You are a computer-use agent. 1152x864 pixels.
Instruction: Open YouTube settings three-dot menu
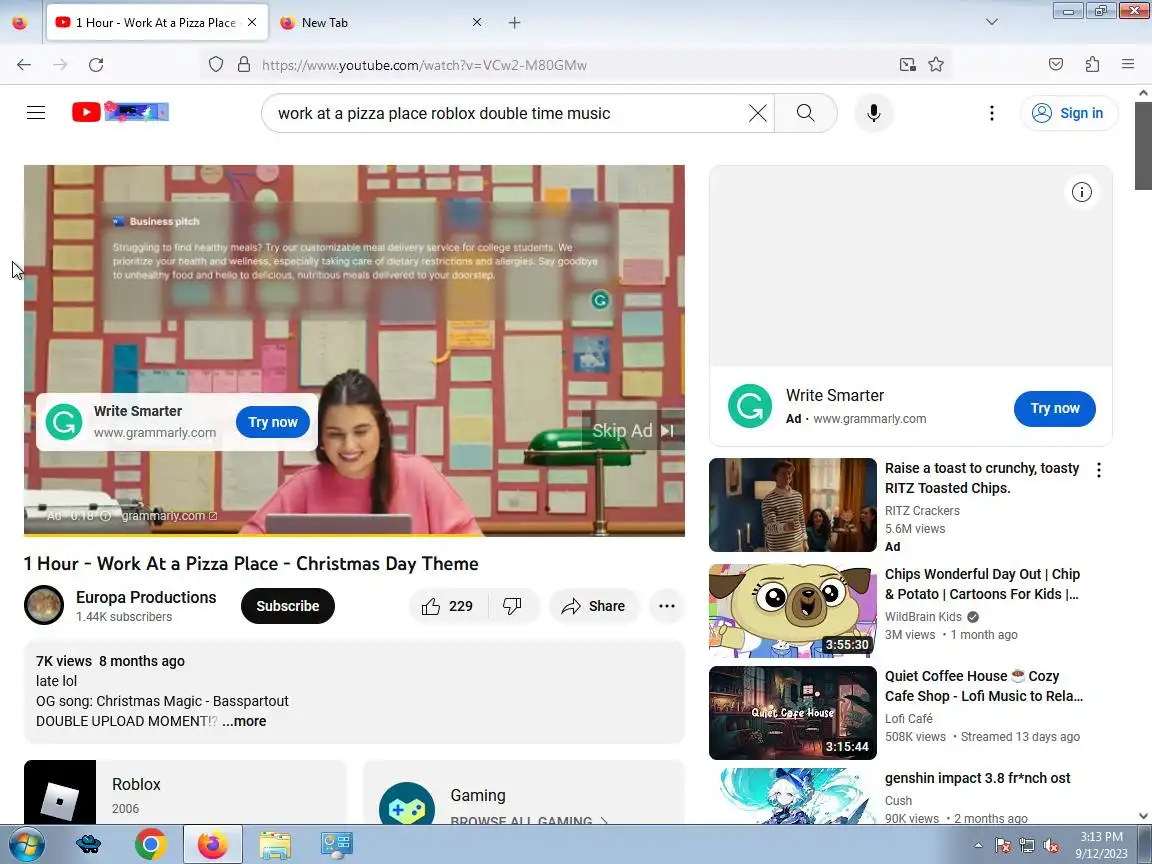click(992, 113)
